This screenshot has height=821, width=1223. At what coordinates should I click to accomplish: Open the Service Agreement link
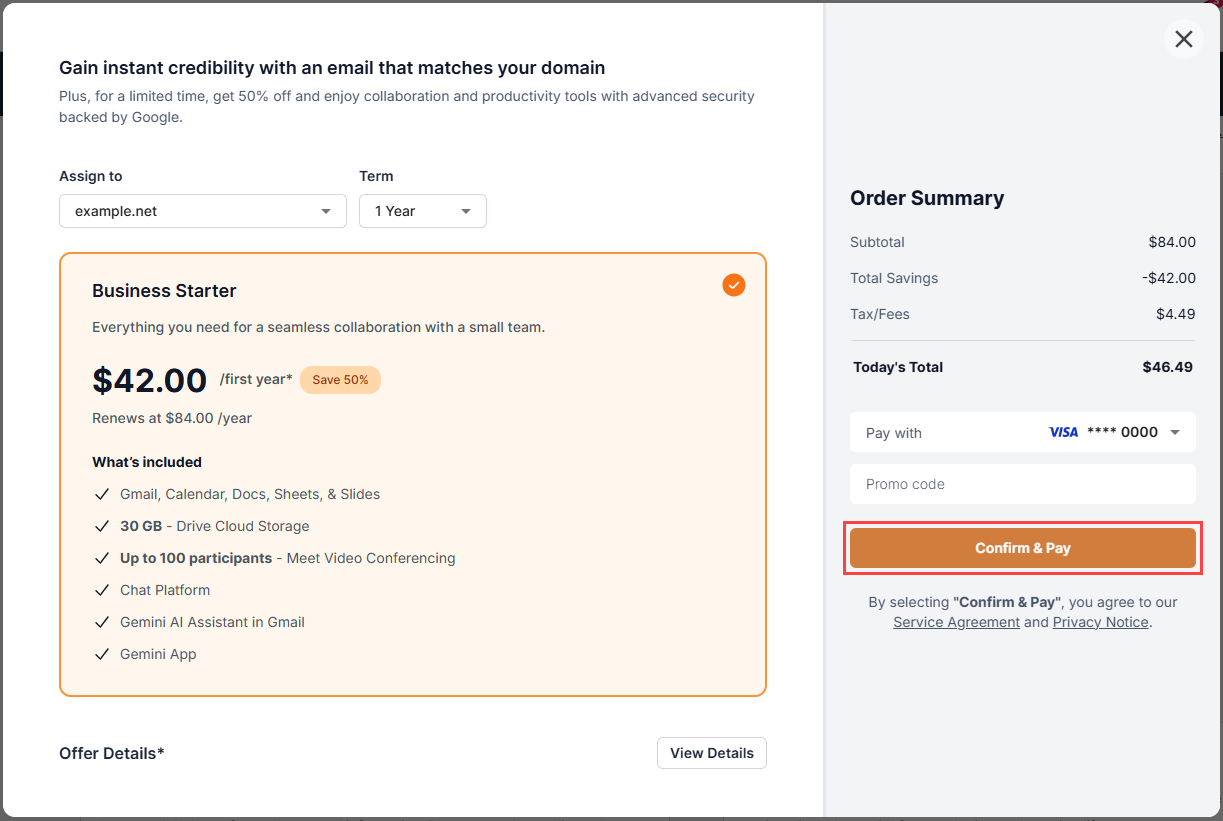956,622
